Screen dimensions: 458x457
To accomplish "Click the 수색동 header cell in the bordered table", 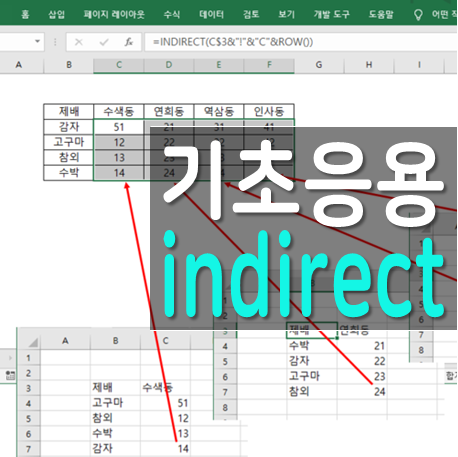I will [119, 111].
